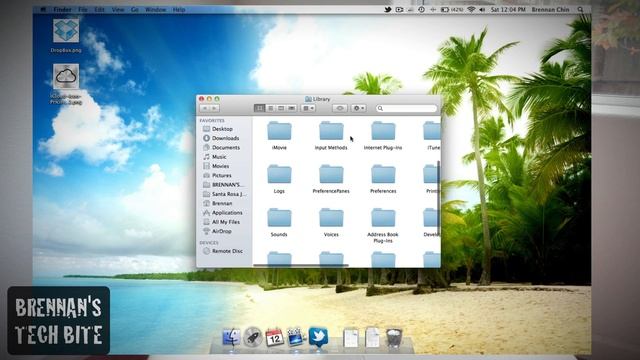Viewport: 640px width, 360px height.
Task: Open the Apple menu
Action: pos(43,9)
